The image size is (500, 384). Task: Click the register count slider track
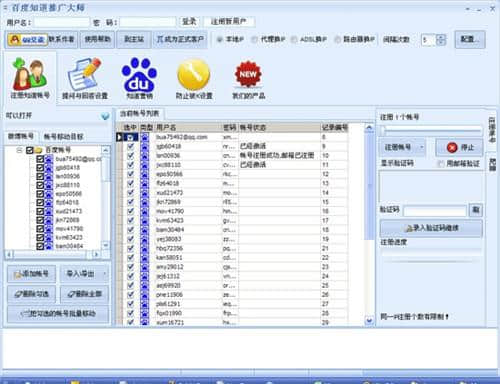click(x=431, y=131)
